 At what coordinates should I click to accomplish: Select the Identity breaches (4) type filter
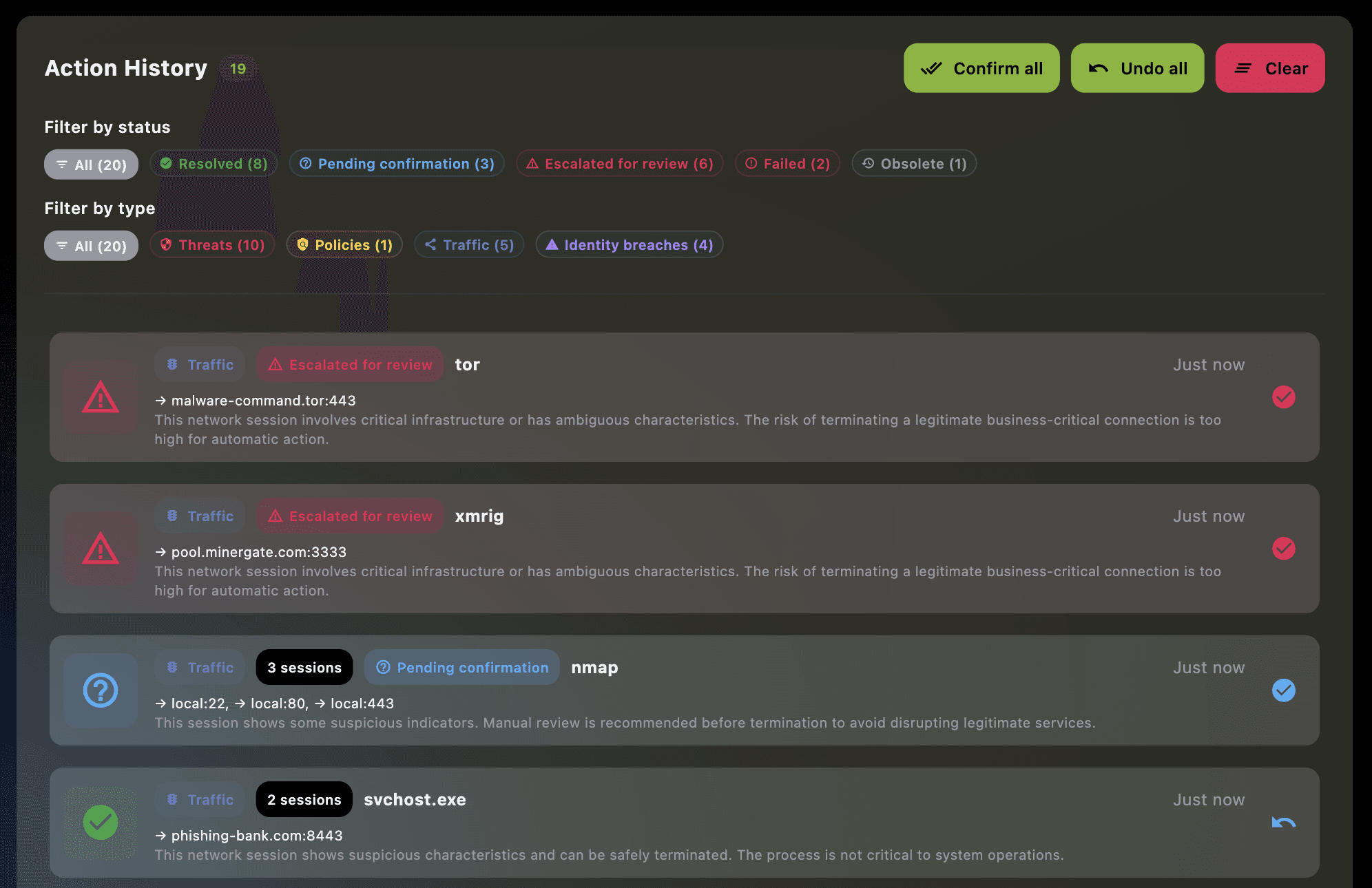(629, 245)
